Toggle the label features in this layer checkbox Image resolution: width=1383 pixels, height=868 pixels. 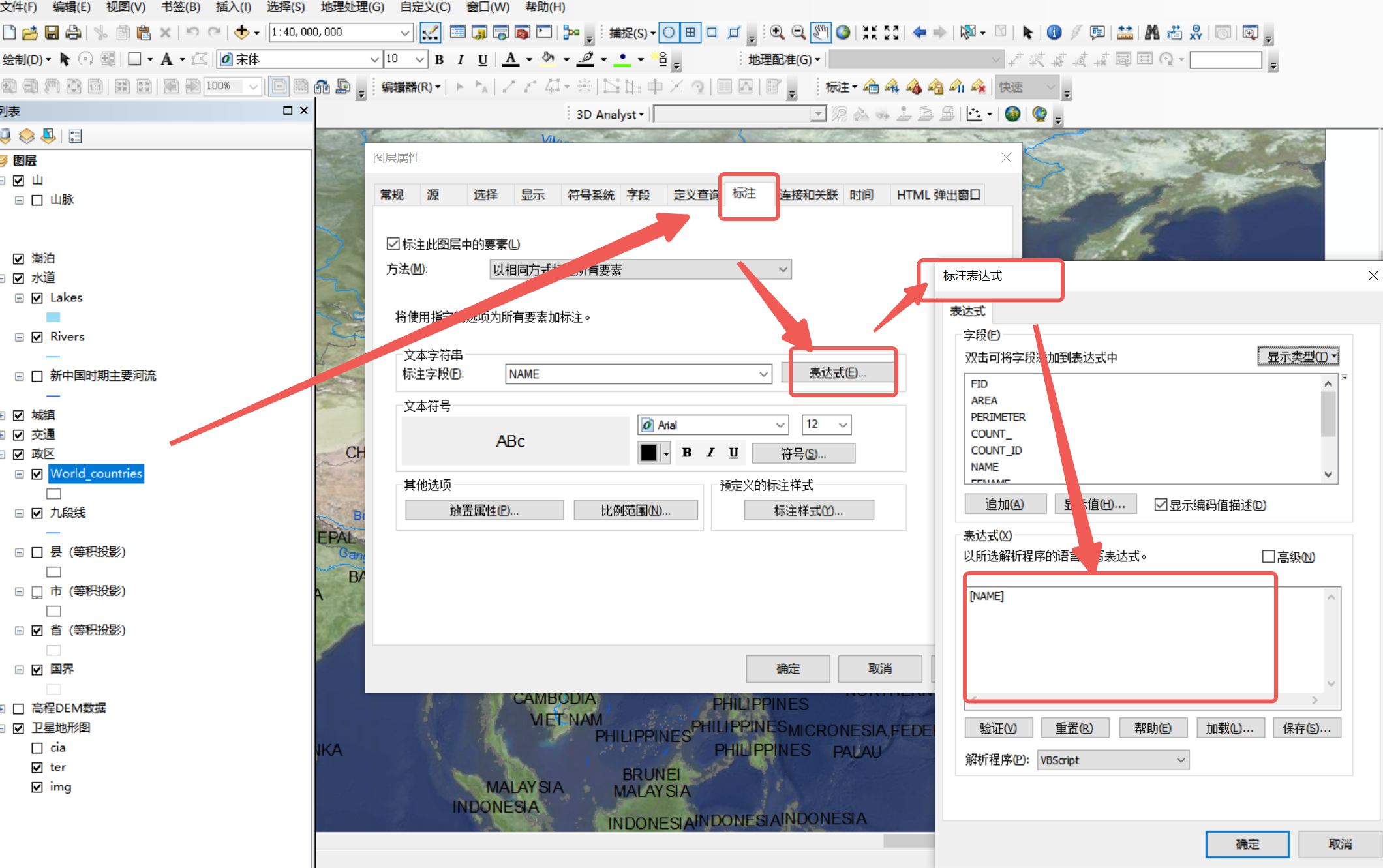(x=393, y=244)
